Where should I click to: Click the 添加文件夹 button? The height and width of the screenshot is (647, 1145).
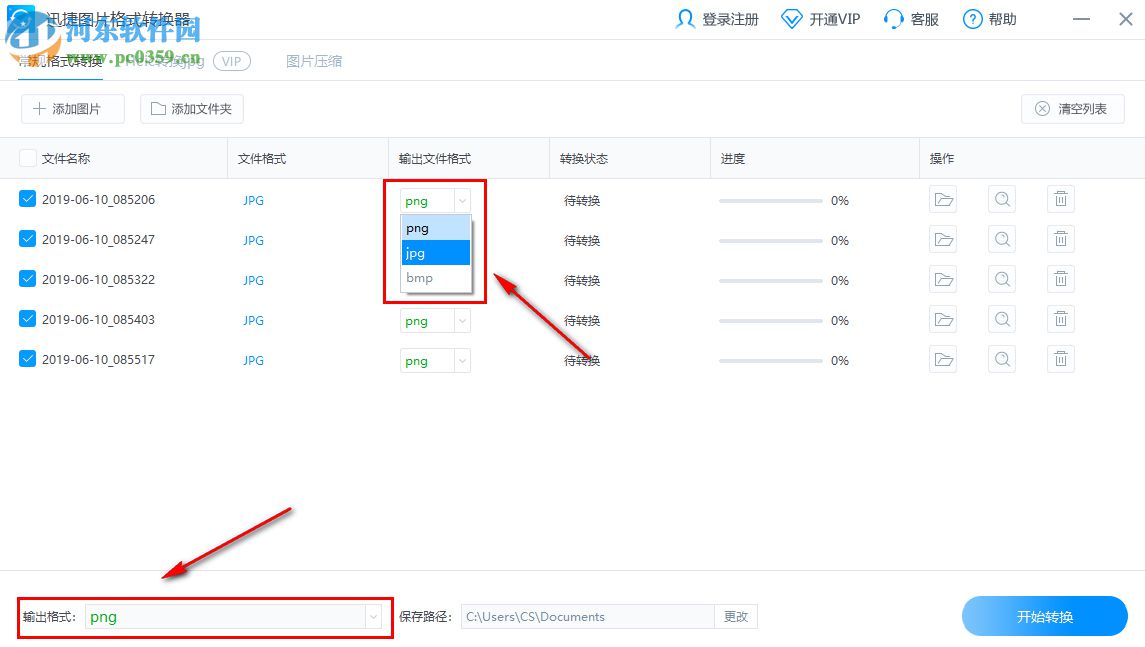click(x=191, y=109)
